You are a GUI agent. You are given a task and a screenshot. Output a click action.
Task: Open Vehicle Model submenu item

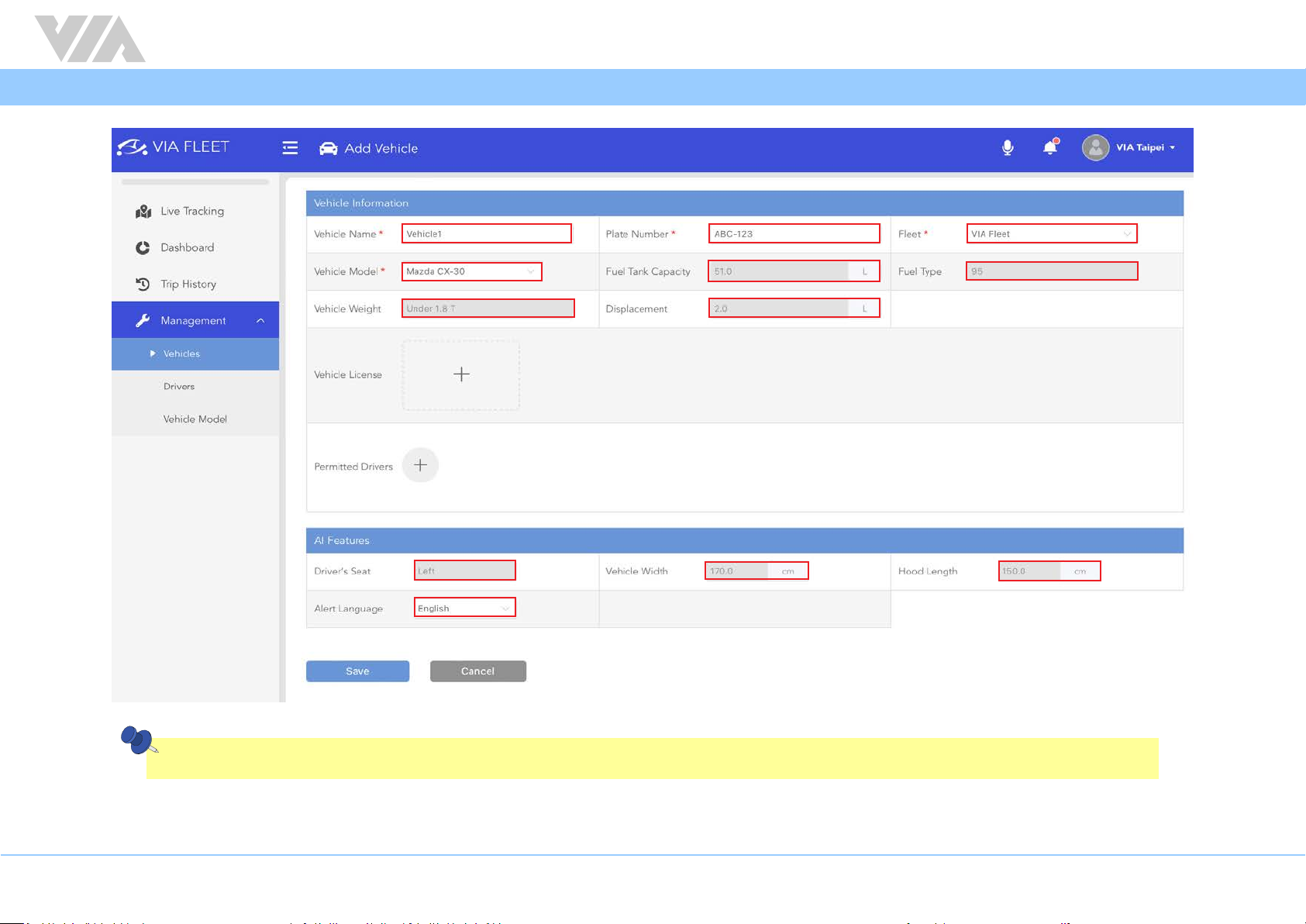pos(195,419)
